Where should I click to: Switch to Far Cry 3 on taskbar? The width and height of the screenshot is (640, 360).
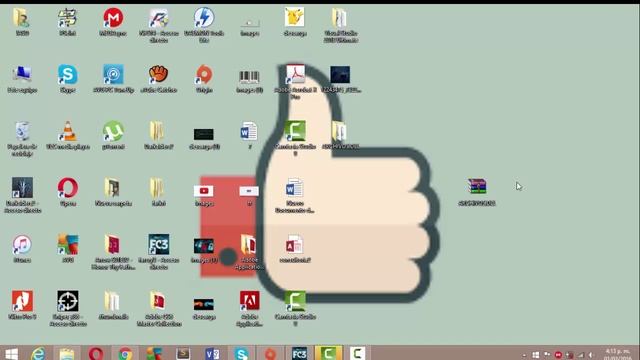point(299,353)
